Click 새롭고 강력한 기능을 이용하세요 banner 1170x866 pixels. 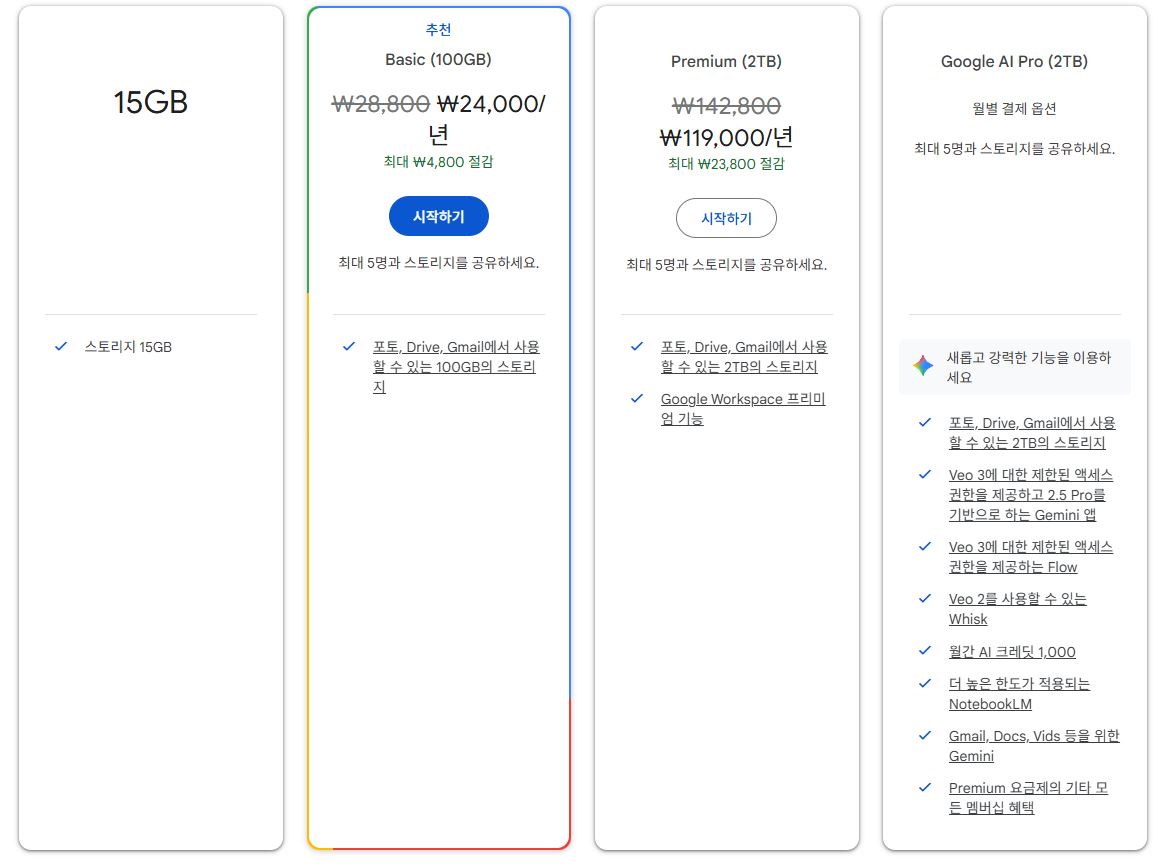(x=1015, y=367)
